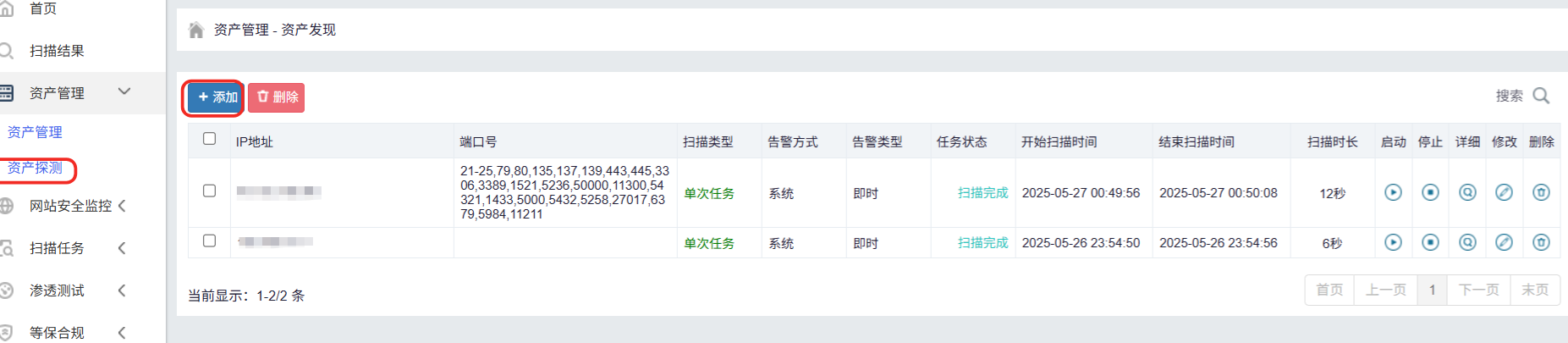Open the 资产探测 submenu item
Viewport: 1568px width, 343px height.
[x=35, y=168]
